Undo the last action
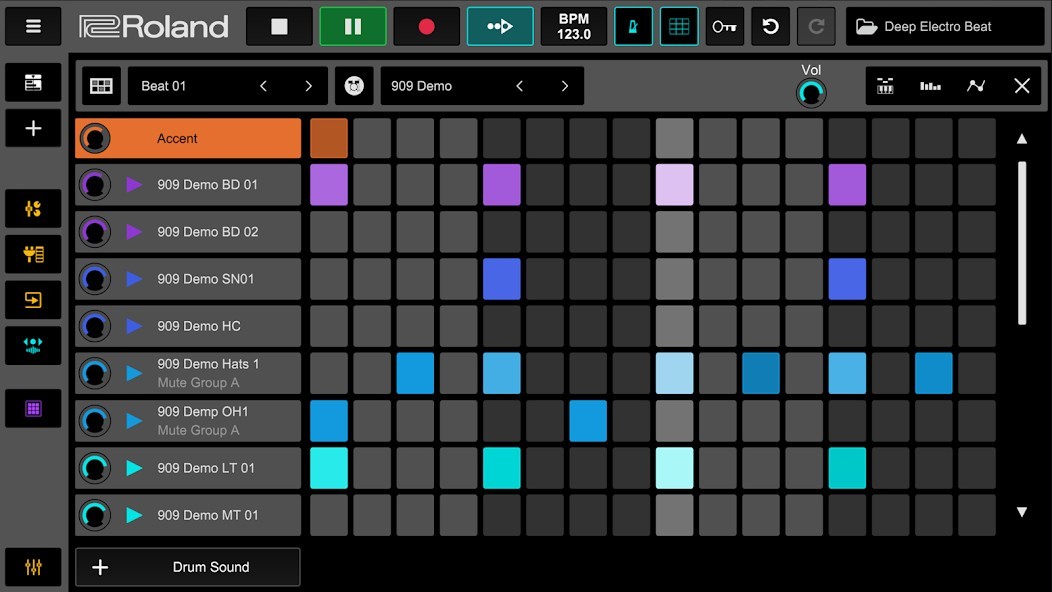The height and width of the screenshot is (592, 1052). [770, 27]
